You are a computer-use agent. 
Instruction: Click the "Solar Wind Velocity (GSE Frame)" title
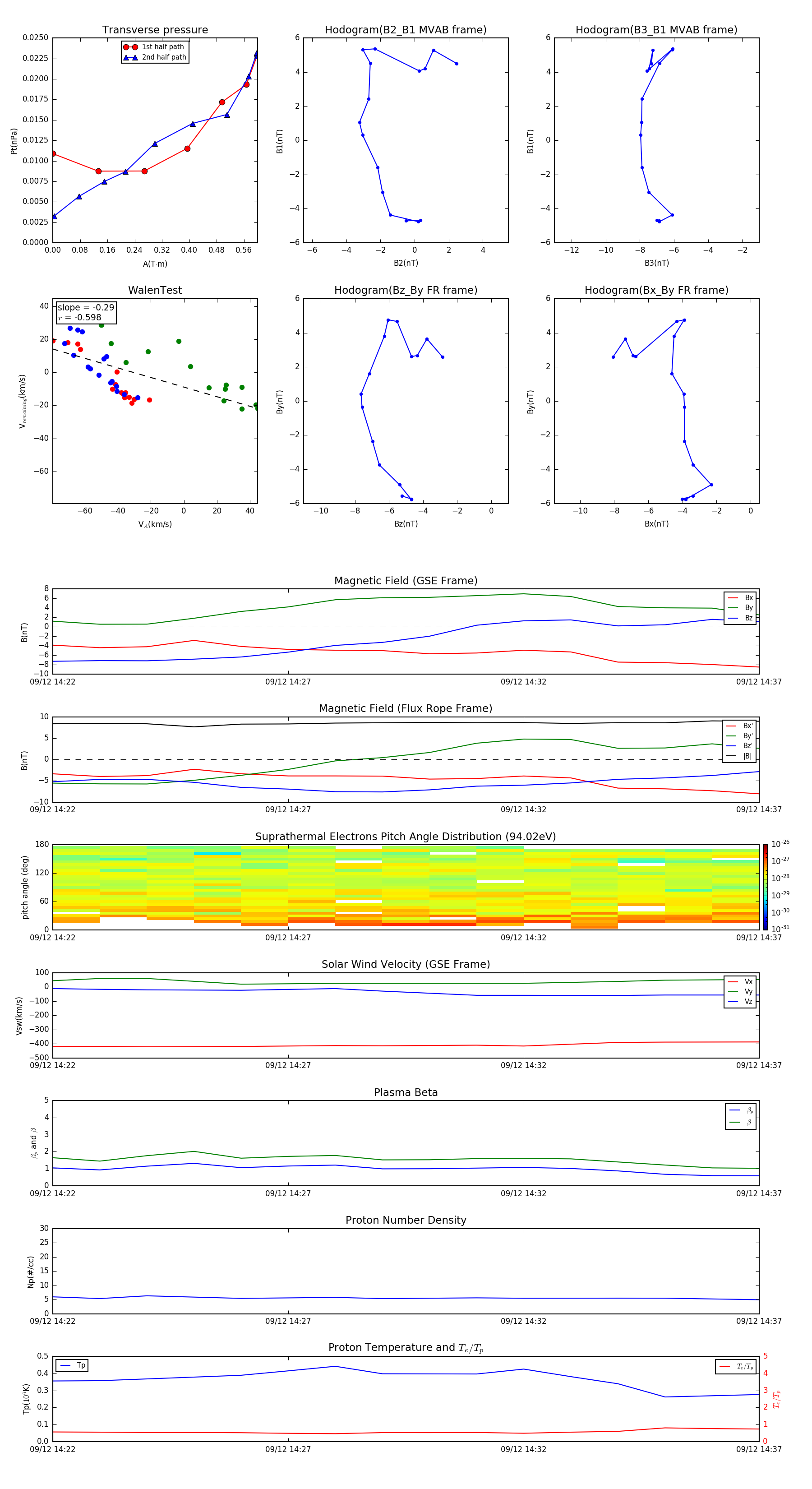click(406, 965)
